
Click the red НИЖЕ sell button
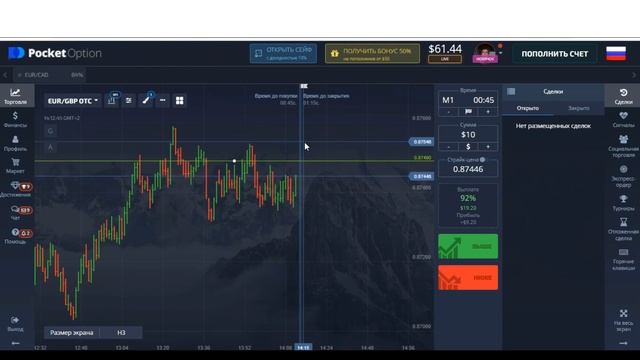(468, 278)
